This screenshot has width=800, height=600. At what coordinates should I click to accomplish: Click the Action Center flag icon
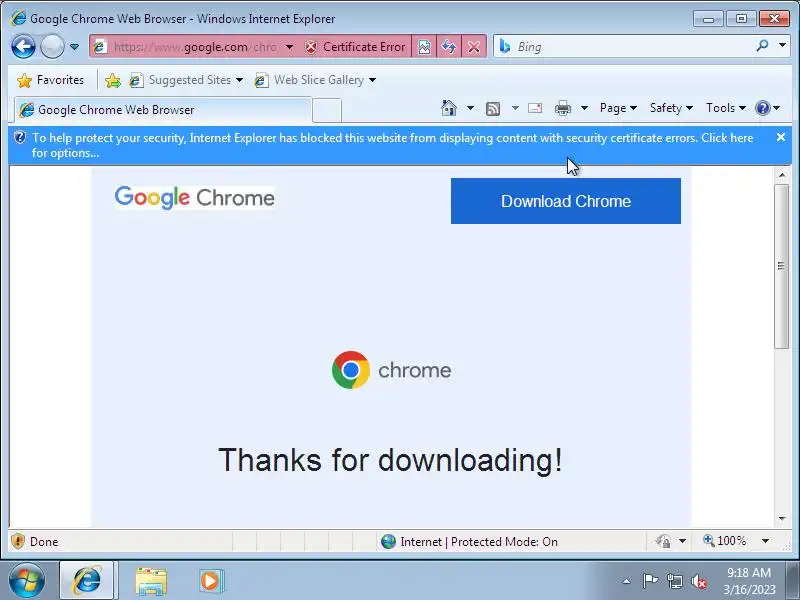(650, 581)
